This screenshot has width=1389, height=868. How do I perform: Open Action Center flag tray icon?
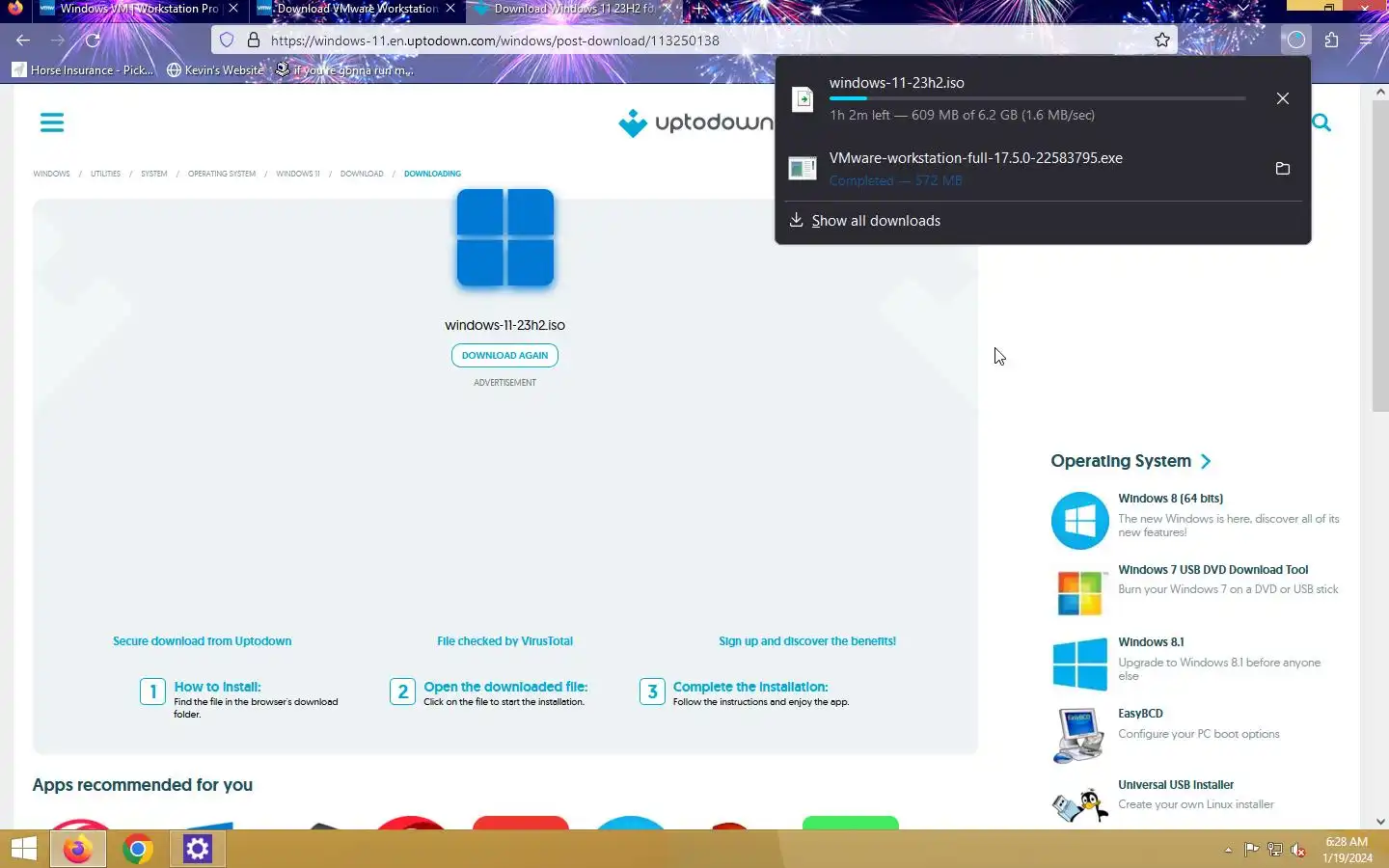[x=1251, y=850]
